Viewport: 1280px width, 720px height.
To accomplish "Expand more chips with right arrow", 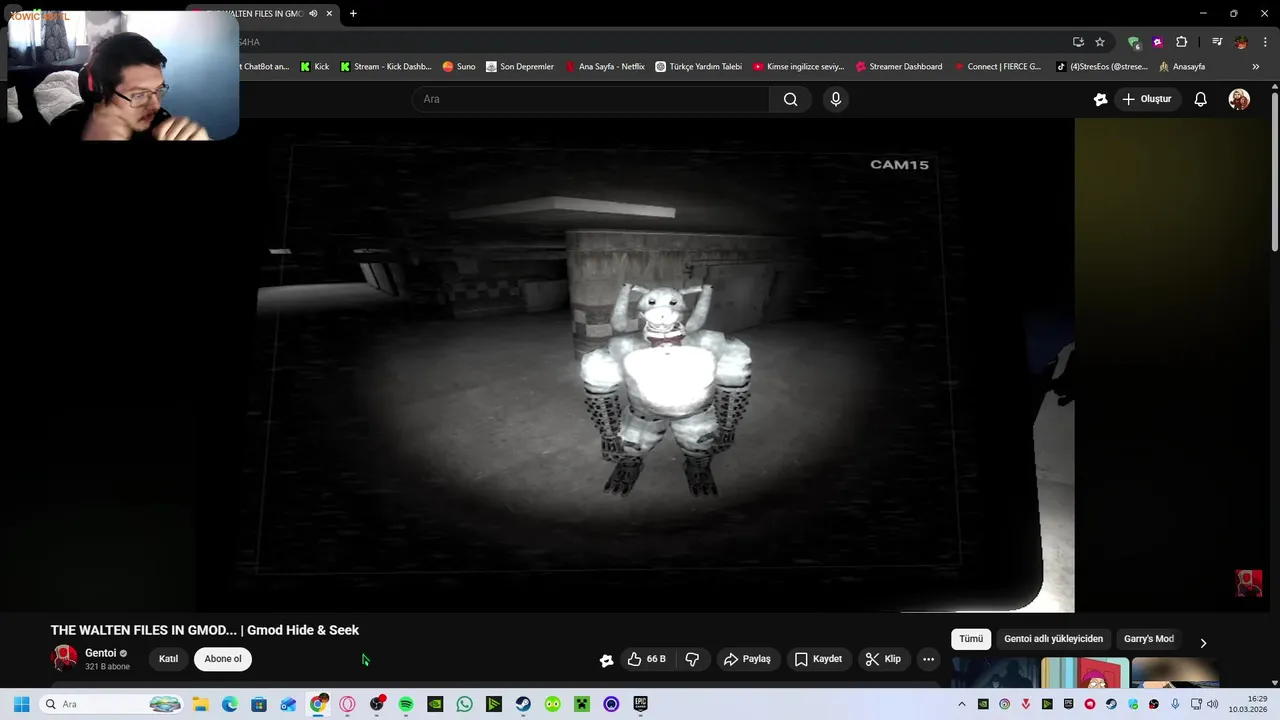I will point(1203,643).
